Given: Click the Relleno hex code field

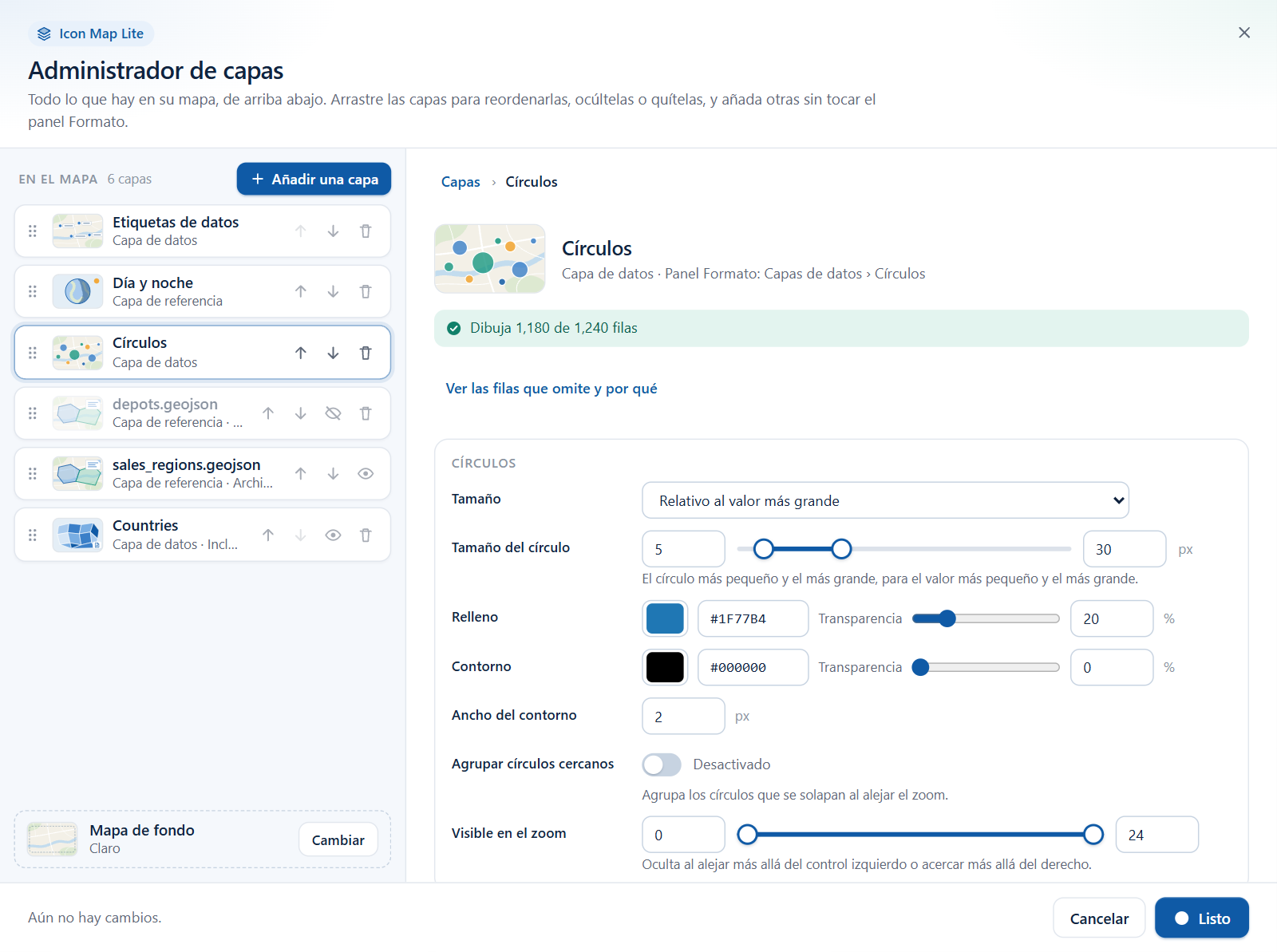Looking at the screenshot, I should point(753,618).
